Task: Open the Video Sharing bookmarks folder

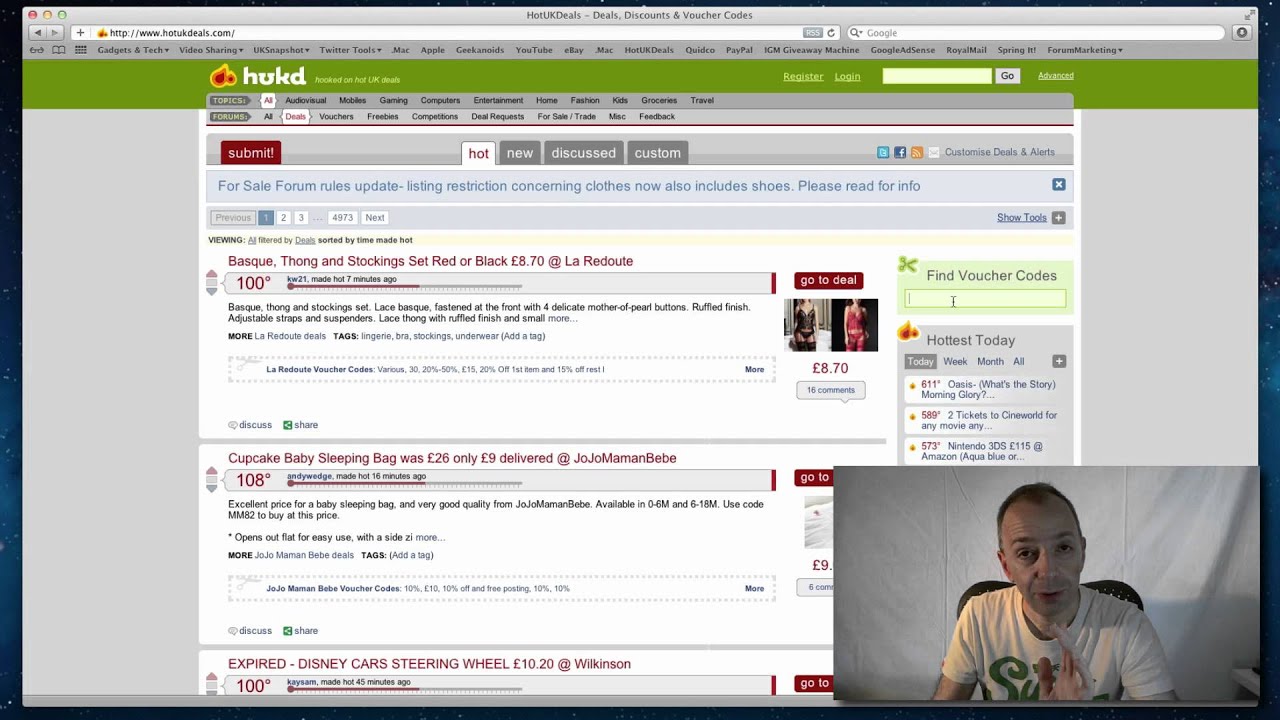Action: [x=211, y=50]
